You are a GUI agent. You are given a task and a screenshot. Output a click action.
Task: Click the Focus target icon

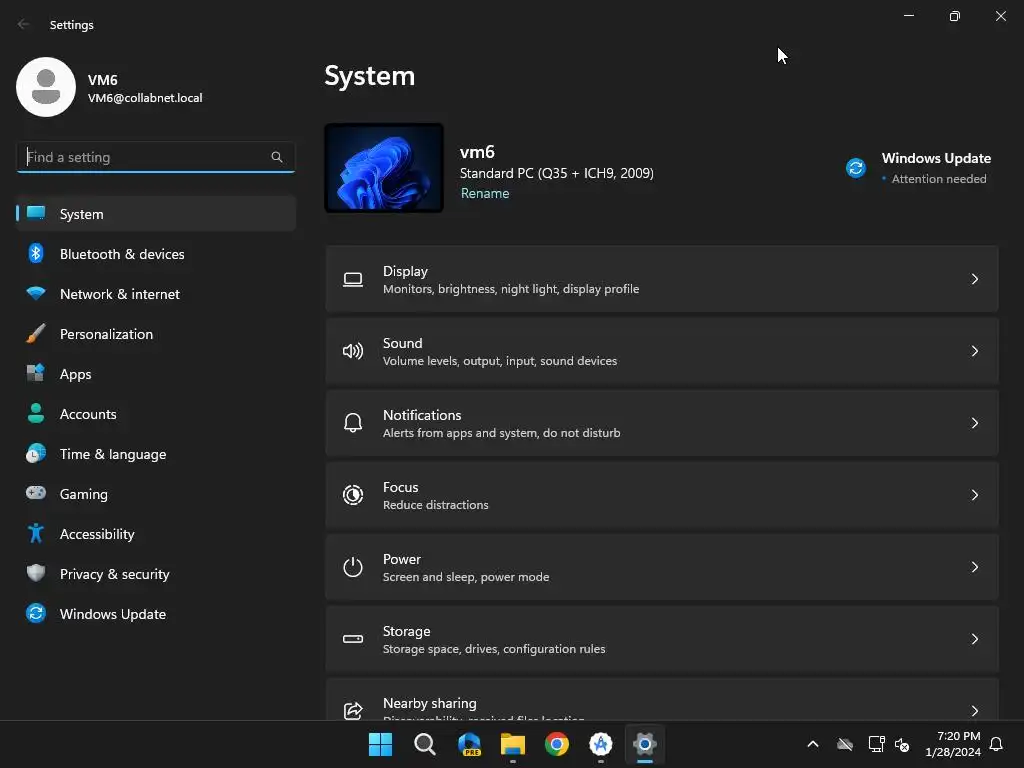[353, 495]
